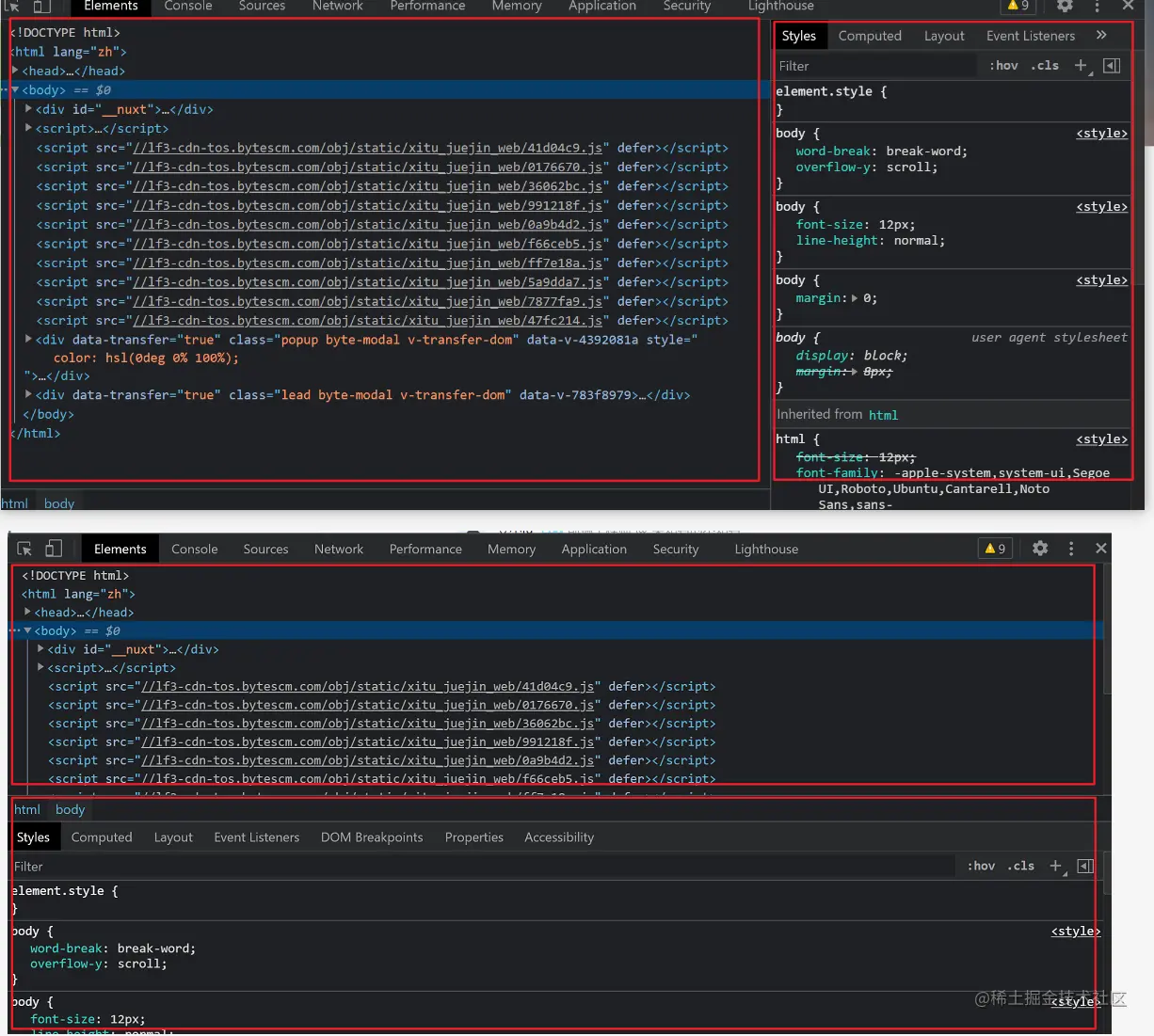Click 'Inherited from html' link in top pane
1154x1036 pixels.
(883, 415)
